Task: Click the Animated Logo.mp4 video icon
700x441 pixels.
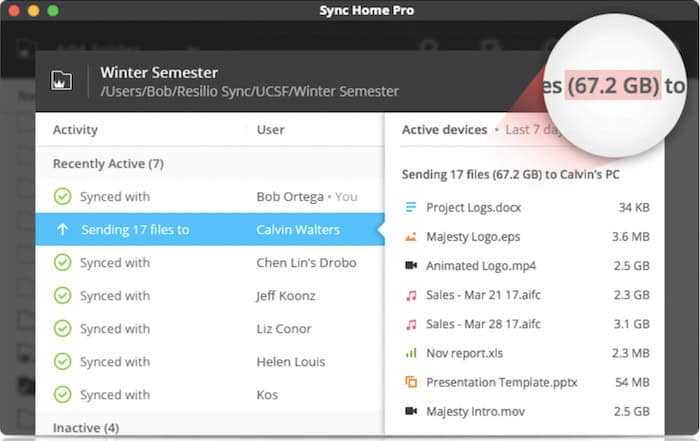Action: tap(411, 266)
